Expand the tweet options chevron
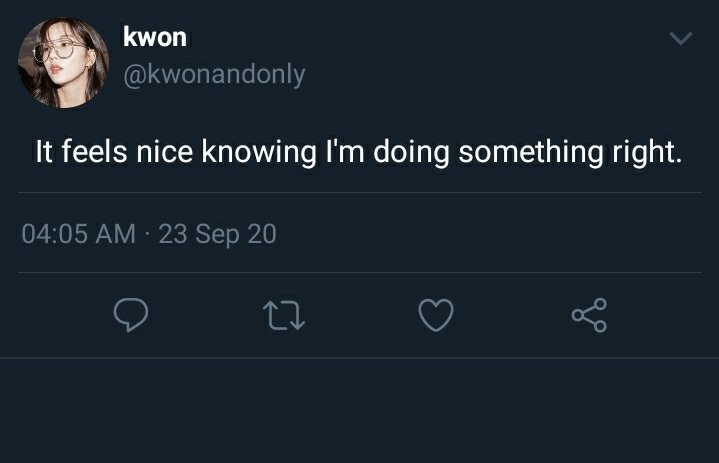 coord(680,38)
